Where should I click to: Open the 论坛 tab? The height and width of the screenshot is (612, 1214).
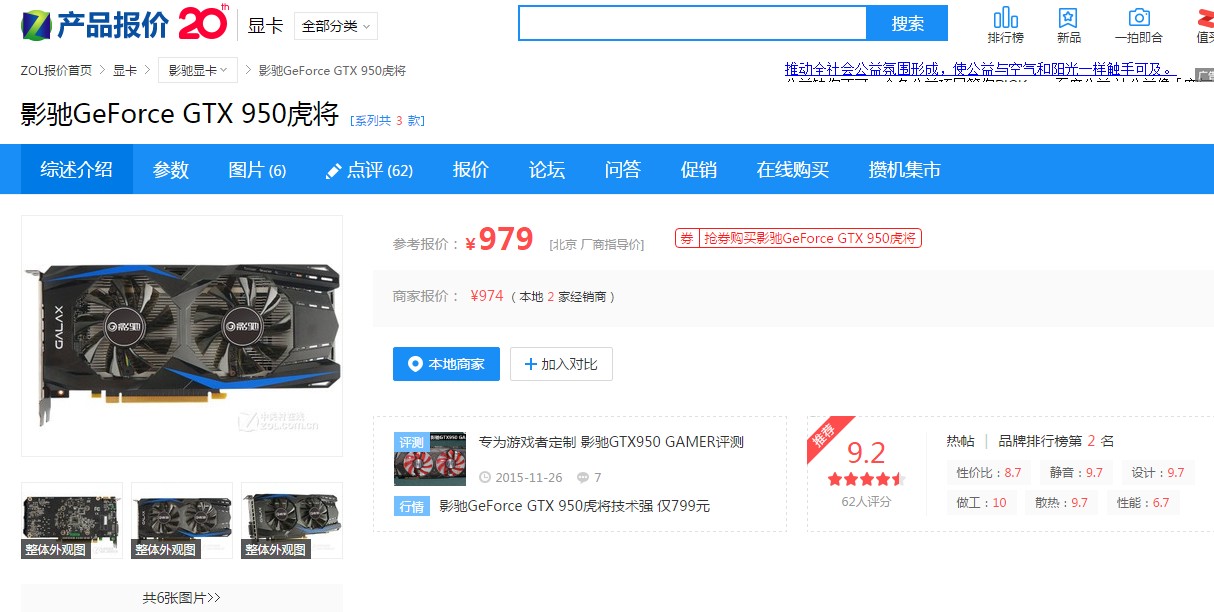click(x=547, y=170)
